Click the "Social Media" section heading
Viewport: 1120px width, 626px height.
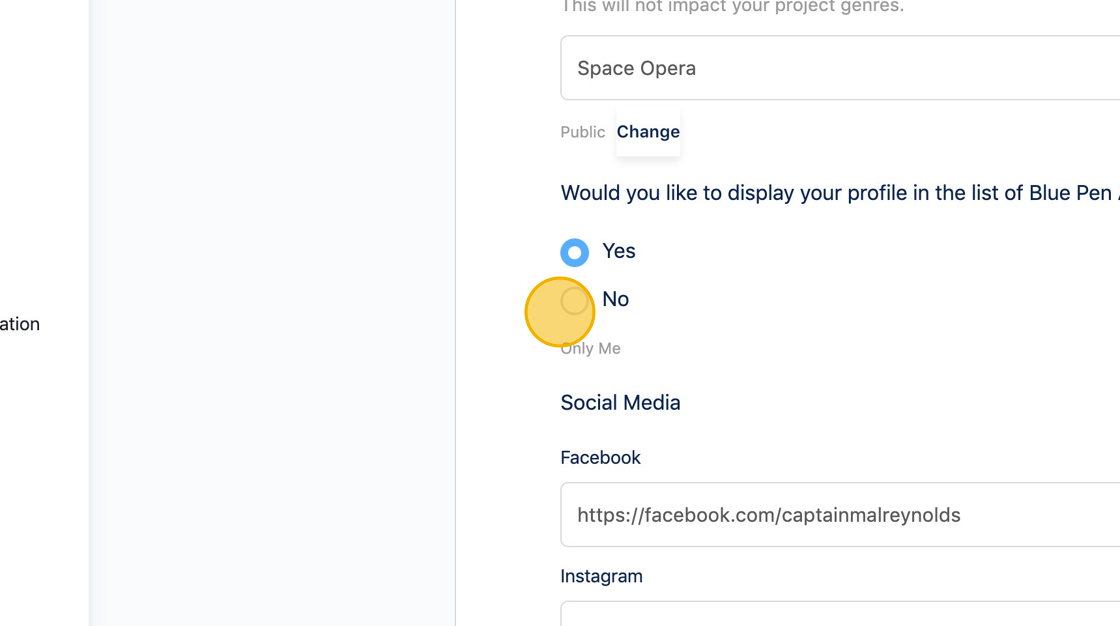coord(620,402)
